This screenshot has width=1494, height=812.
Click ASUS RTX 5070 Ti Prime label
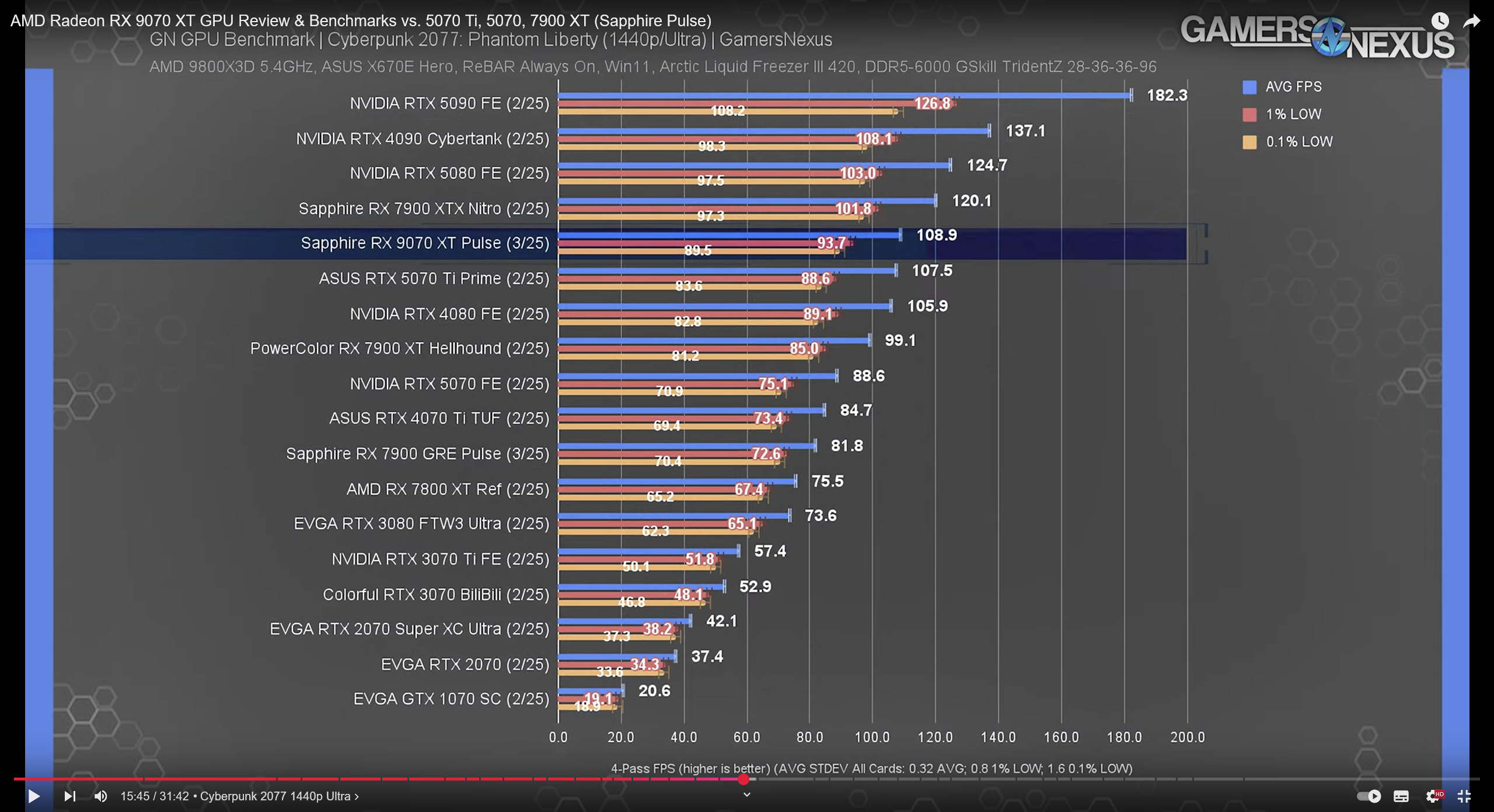coord(434,279)
